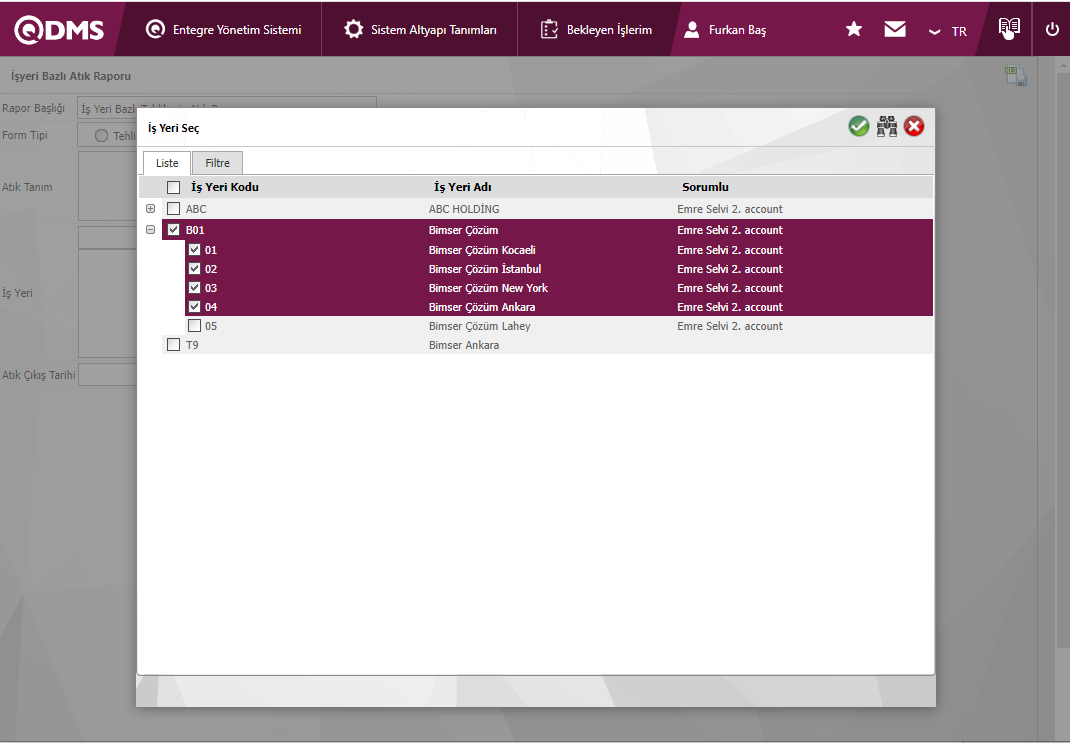Select the Bimser Çözüm New York cell
Screen dimensions: 1070x743
coord(488,288)
